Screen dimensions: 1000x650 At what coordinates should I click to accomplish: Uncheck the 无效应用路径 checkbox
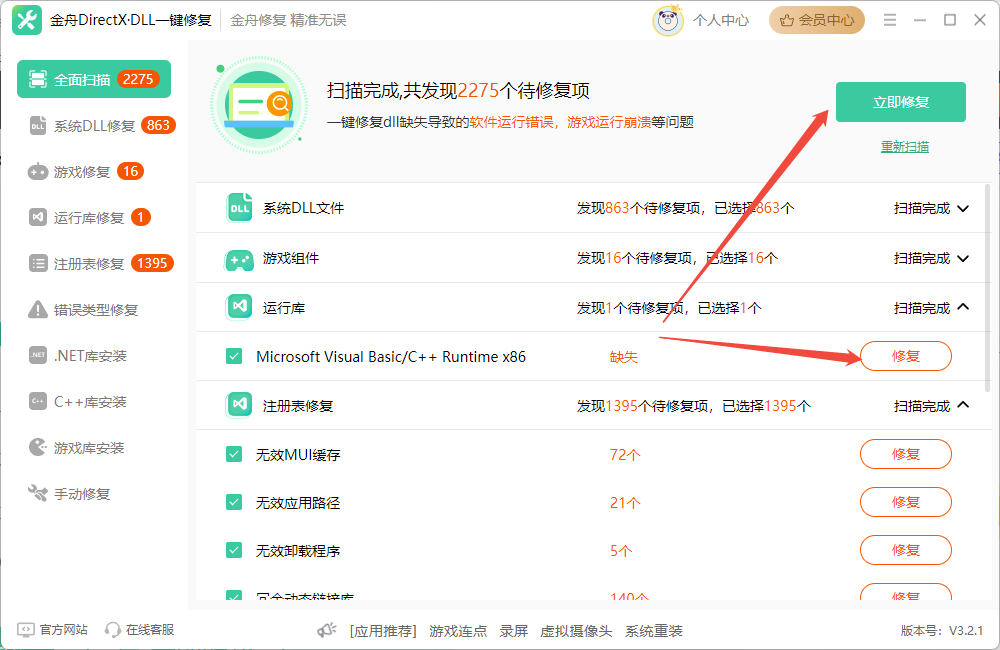(234, 502)
